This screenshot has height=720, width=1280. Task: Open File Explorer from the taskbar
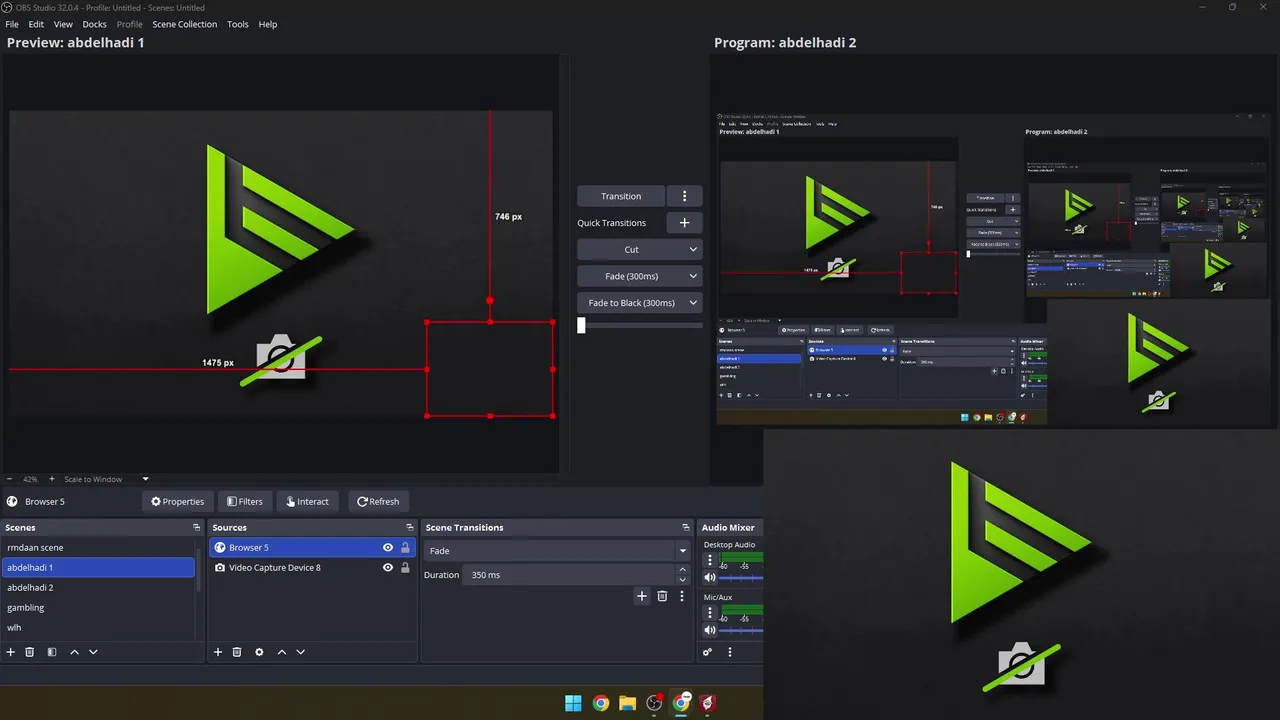point(627,703)
